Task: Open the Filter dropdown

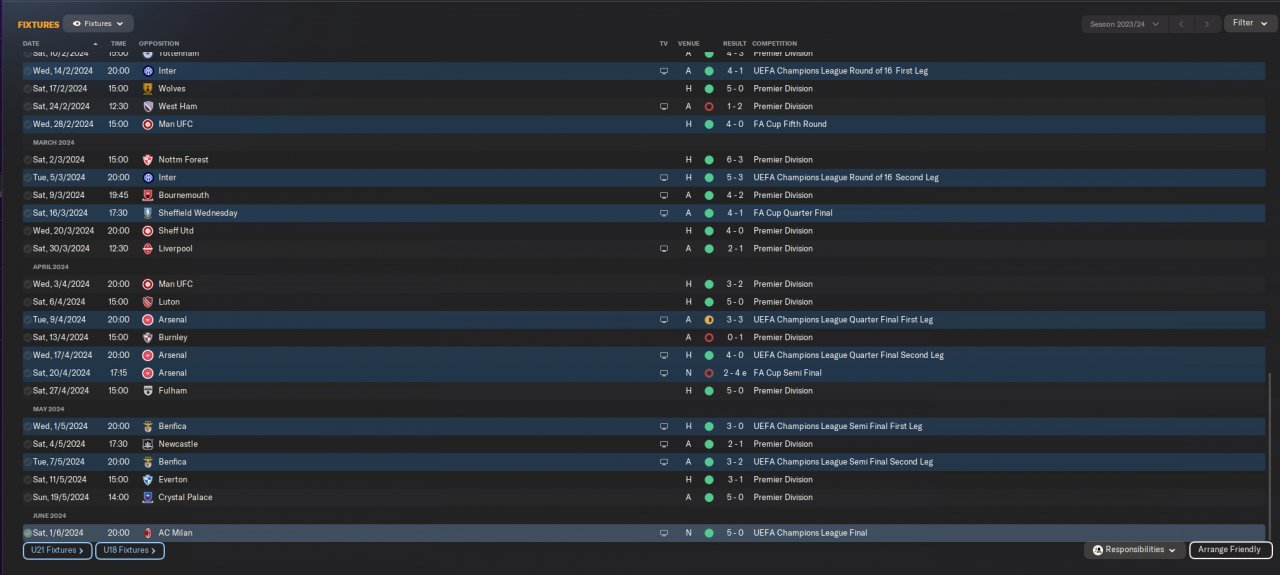Action: tap(1250, 23)
